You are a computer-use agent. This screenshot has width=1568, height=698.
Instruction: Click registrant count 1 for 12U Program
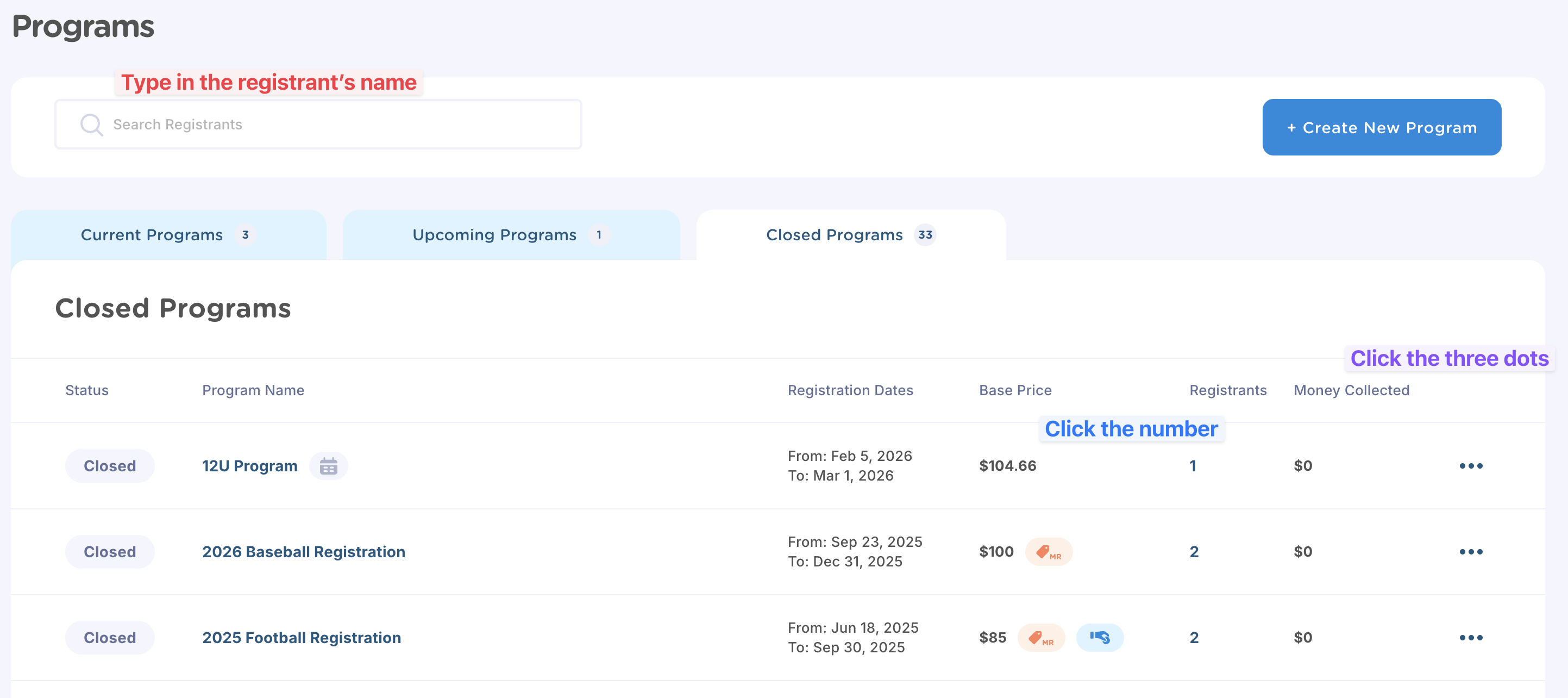[1193, 466]
